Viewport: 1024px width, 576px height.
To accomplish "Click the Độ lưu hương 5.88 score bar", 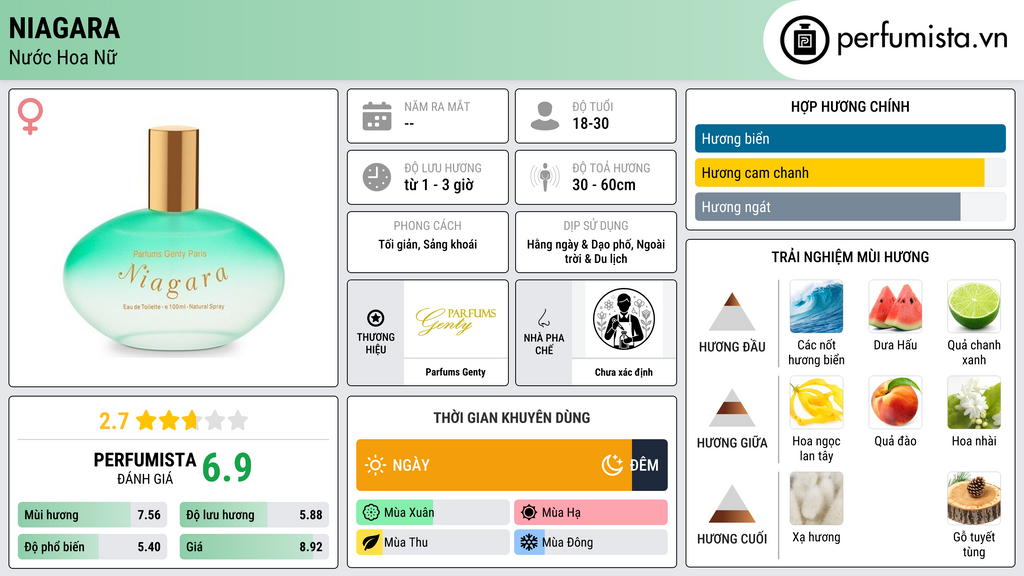I will (x=255, y=515).
